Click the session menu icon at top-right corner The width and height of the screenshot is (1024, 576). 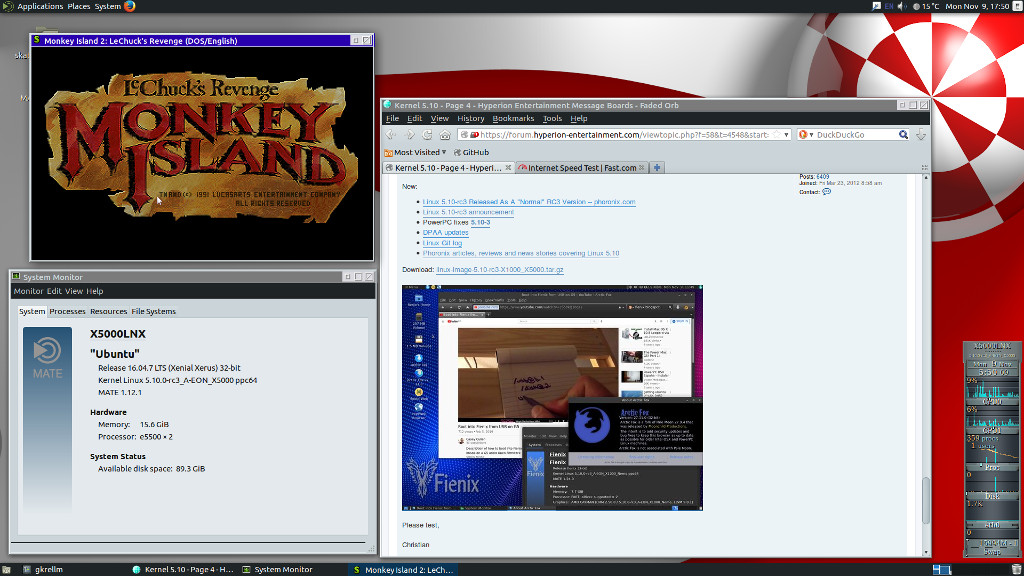(x=1017, y=6)
